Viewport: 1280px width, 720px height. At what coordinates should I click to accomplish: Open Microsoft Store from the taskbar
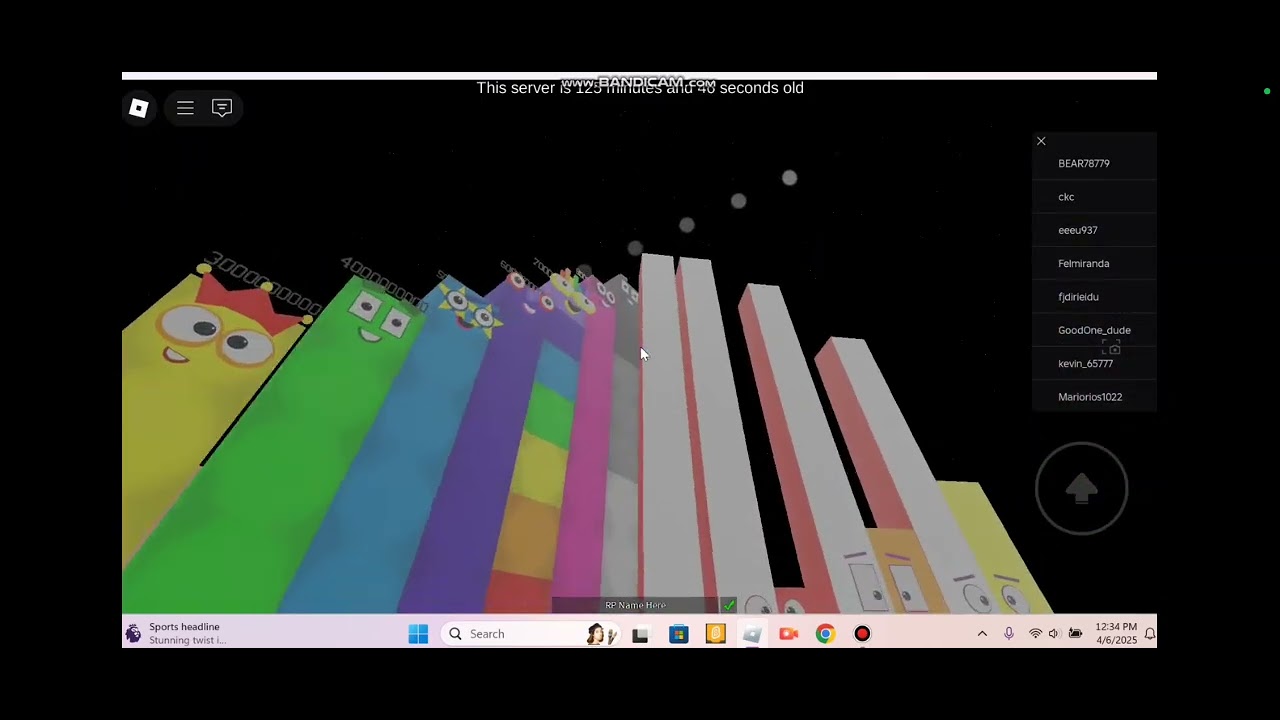679,634
